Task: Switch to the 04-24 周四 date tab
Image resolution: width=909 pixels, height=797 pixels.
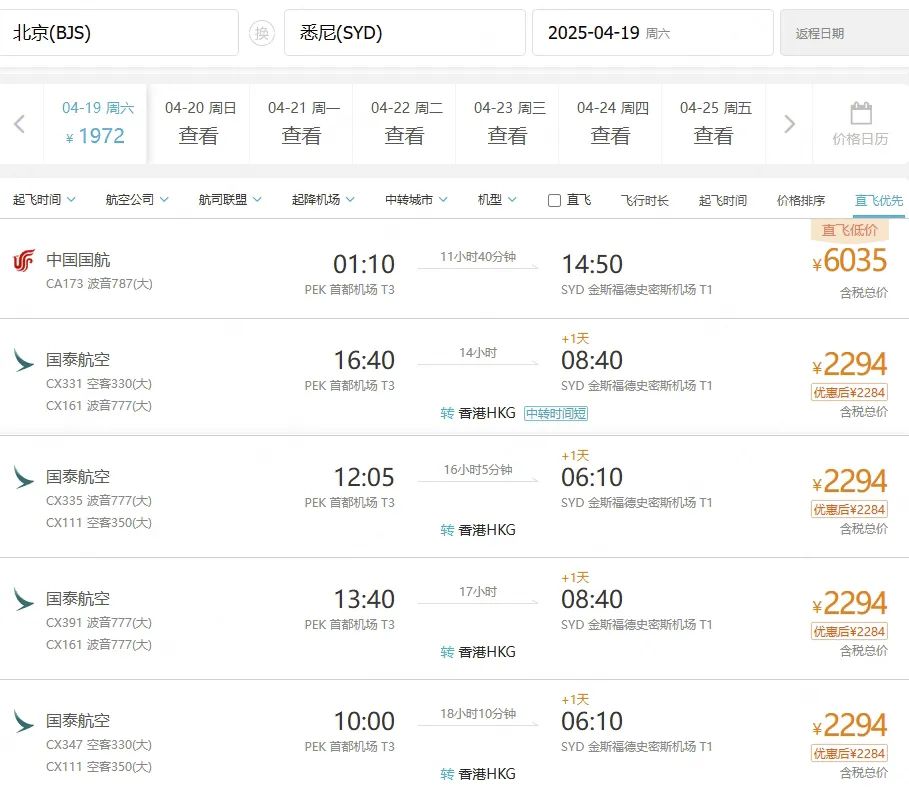Action: tap(612, 123)
